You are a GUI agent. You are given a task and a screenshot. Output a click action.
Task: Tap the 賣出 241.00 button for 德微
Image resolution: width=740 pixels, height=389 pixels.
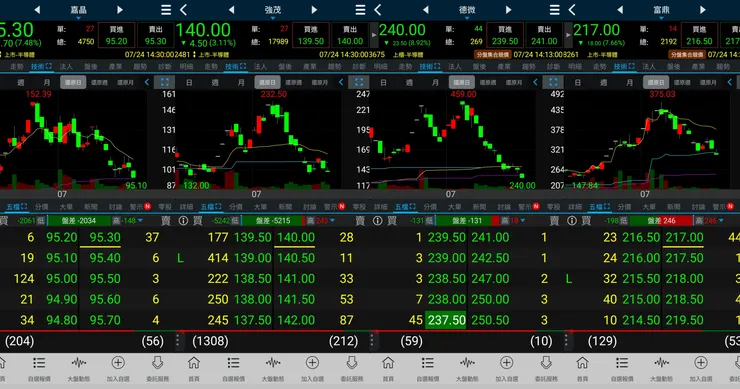point(544,35)
